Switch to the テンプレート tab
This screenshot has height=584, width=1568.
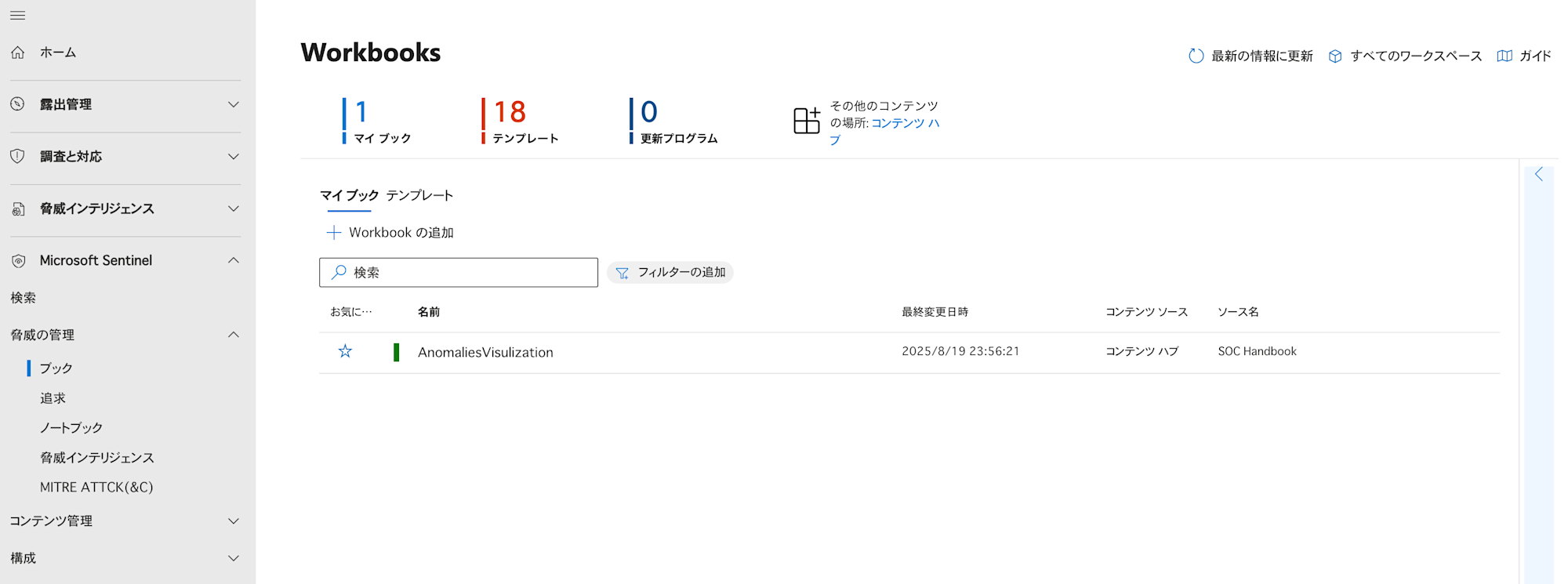pos(419,195)
